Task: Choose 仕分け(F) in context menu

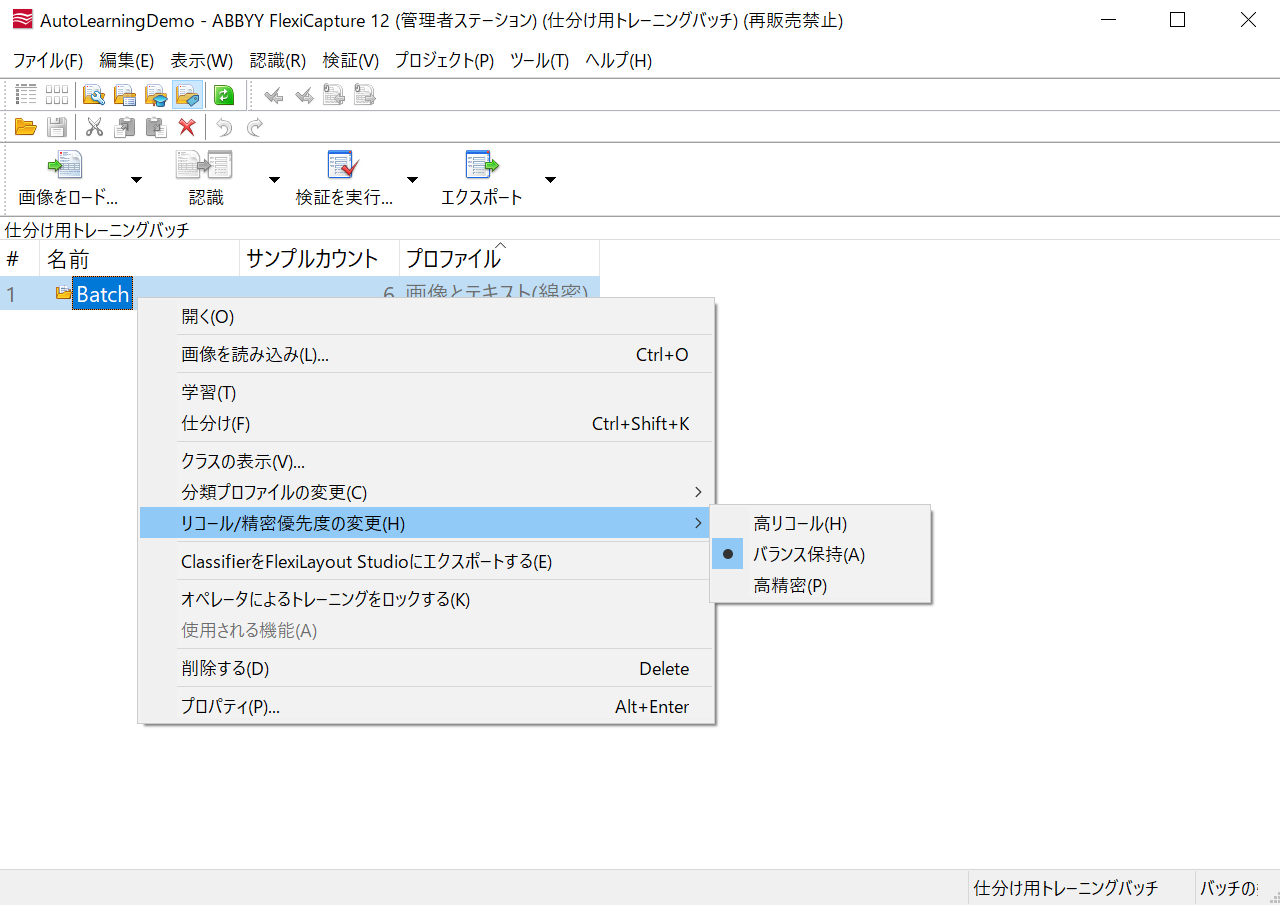Action: [x=427, y=423]
